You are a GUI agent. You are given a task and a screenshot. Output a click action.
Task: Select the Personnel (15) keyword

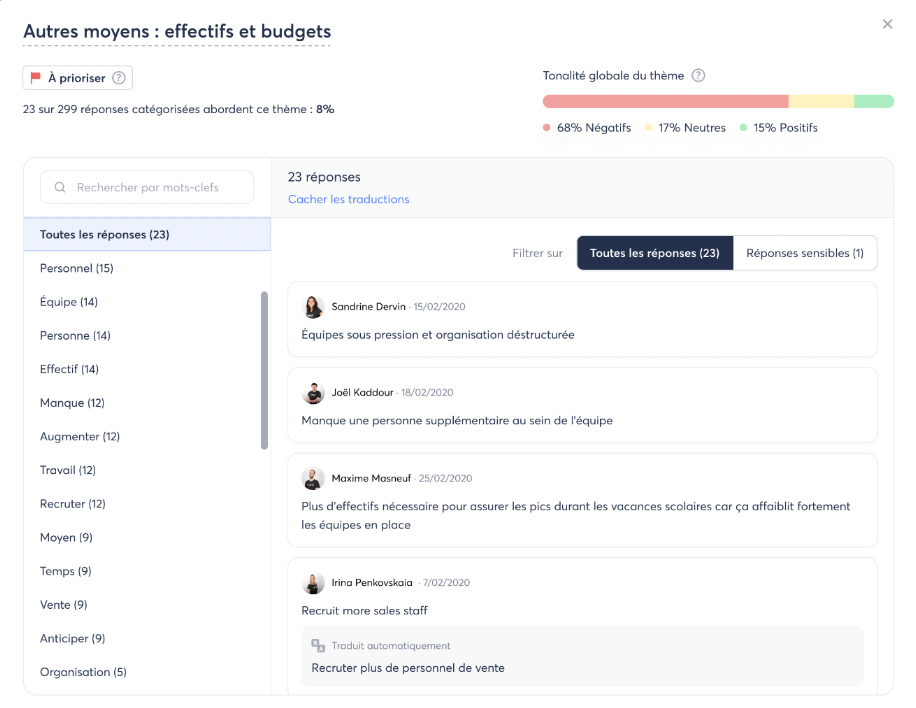(76, 268)
